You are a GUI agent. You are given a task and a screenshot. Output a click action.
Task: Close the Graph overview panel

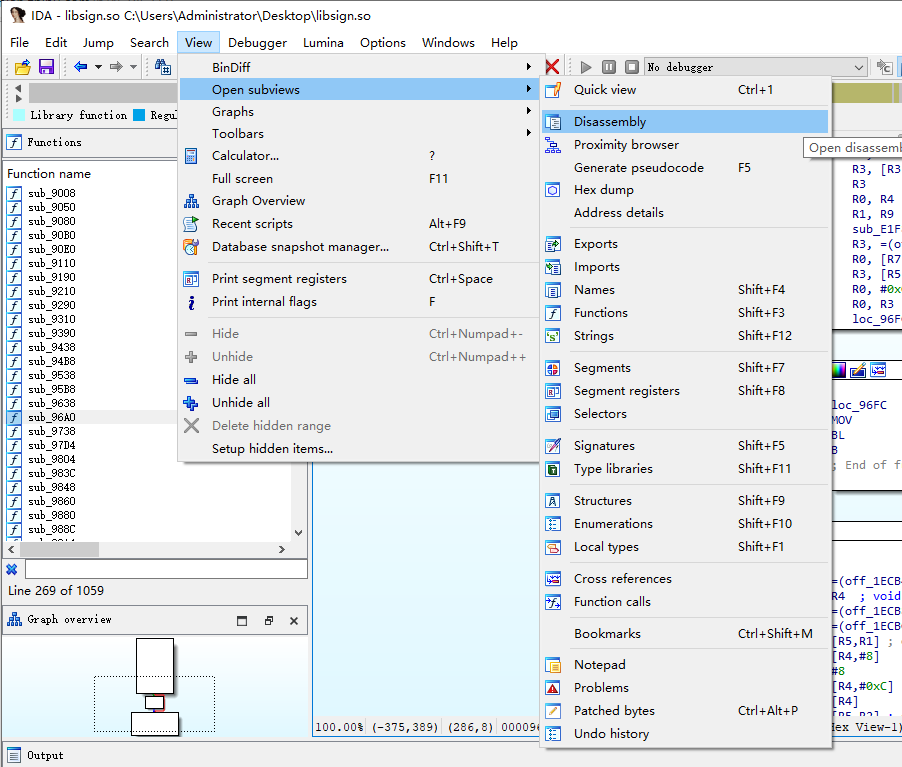point(294,621)
